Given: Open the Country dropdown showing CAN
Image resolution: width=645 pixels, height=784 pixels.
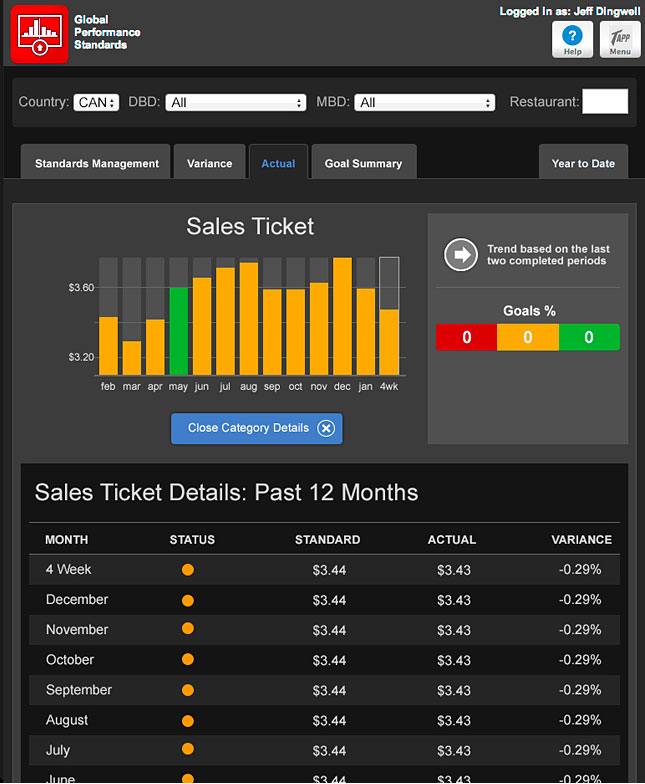Looking at the screenshot, I should (x=96, y=102).
